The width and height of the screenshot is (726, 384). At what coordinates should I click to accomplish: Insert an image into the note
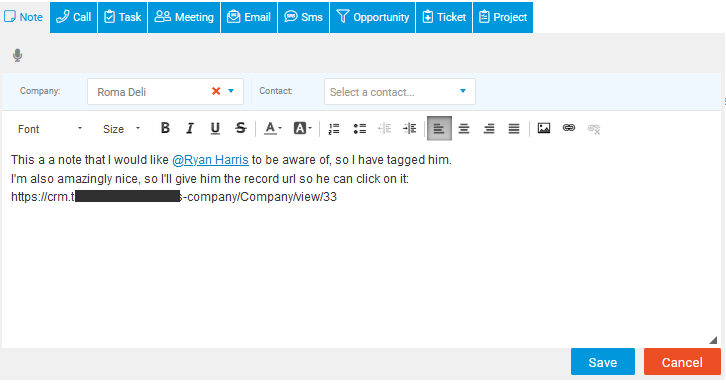544,128
